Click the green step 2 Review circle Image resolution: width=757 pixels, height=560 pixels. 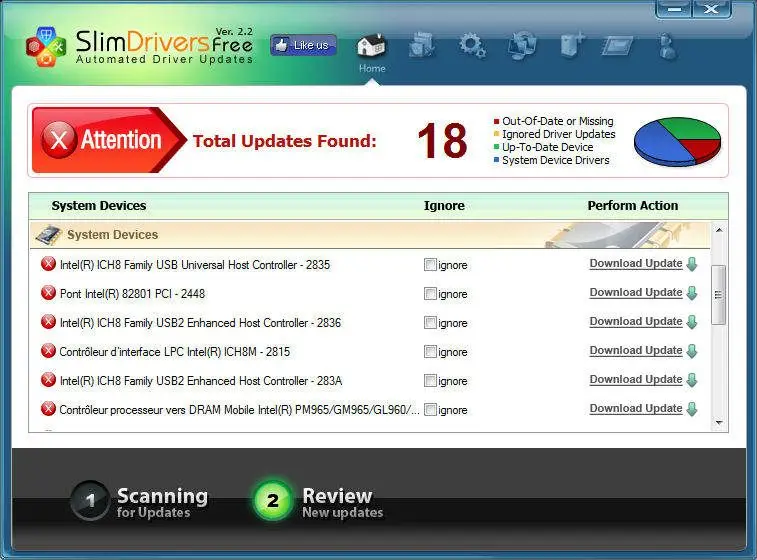[x=273, y=501]
